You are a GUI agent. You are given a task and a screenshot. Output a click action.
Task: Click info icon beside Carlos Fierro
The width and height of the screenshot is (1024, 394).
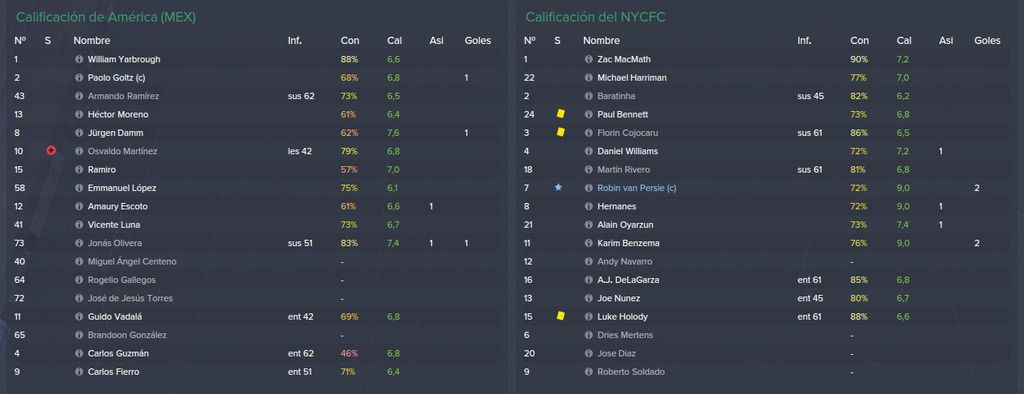click(x=79, y=372)
